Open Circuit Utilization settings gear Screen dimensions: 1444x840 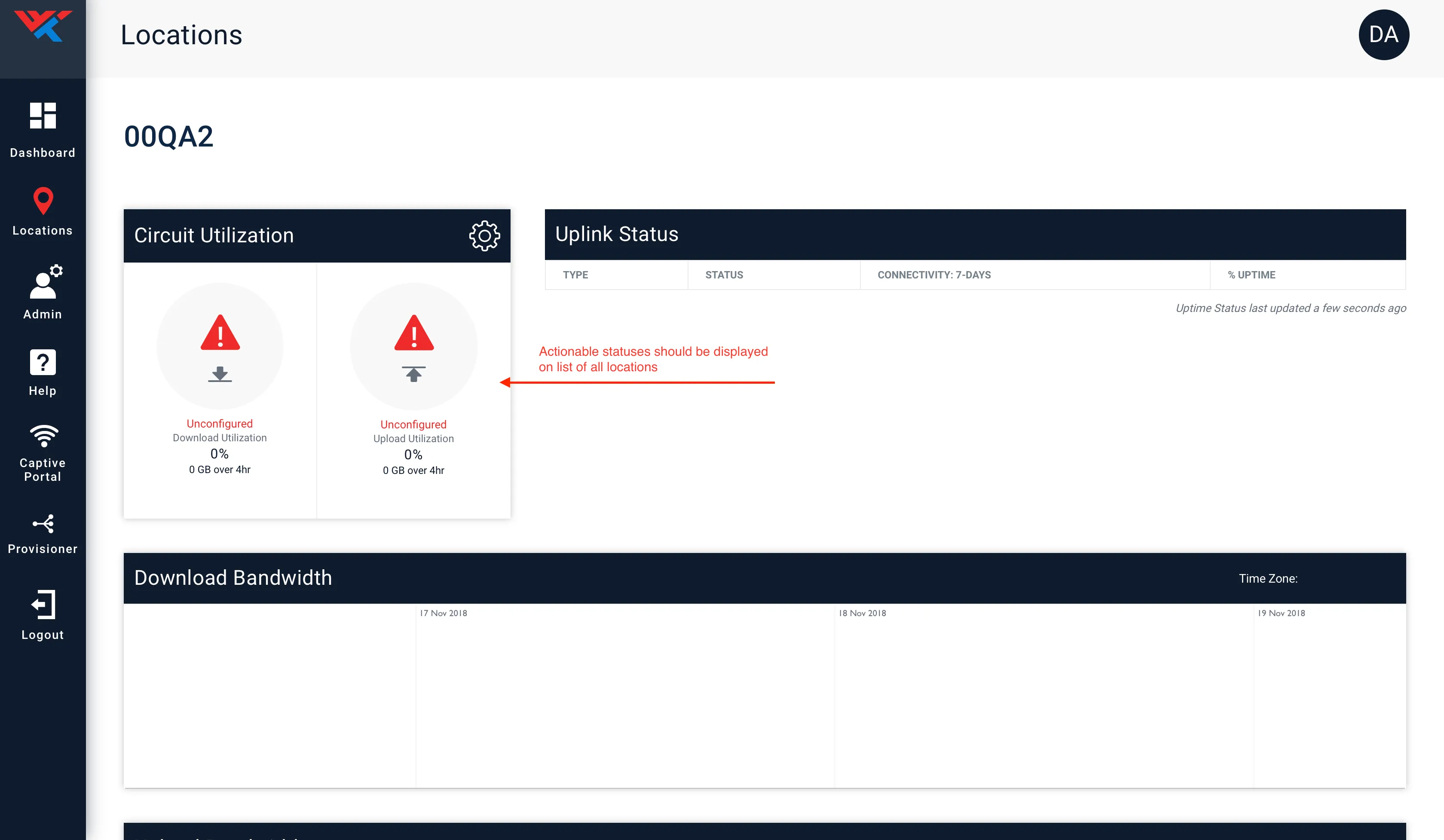point(484,235)
